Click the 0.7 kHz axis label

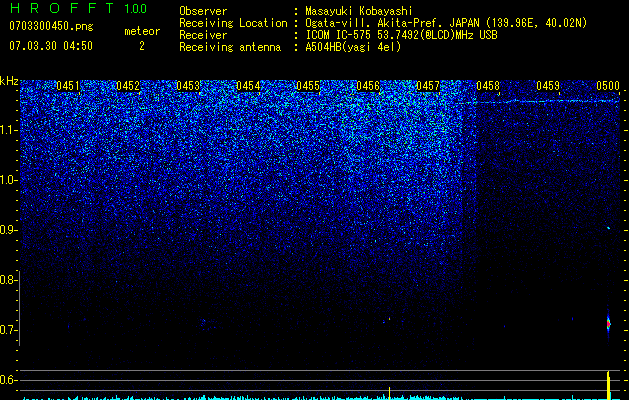(9, 330)
